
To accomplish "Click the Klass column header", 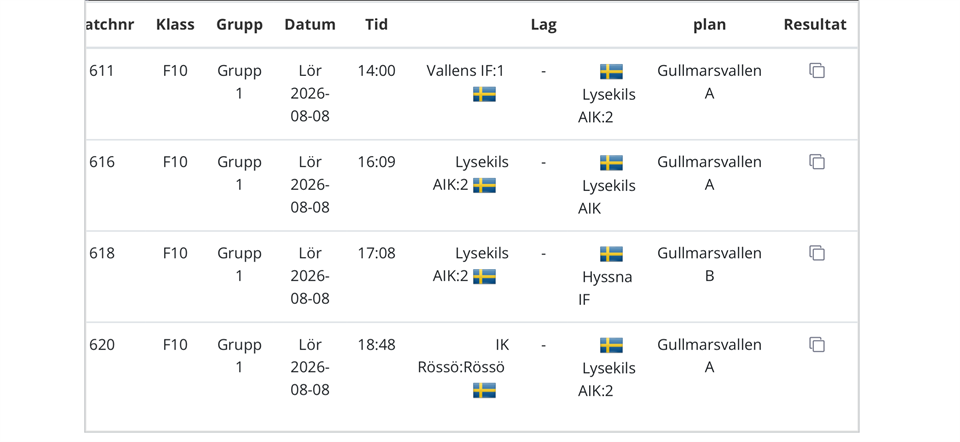I will 175,24.
